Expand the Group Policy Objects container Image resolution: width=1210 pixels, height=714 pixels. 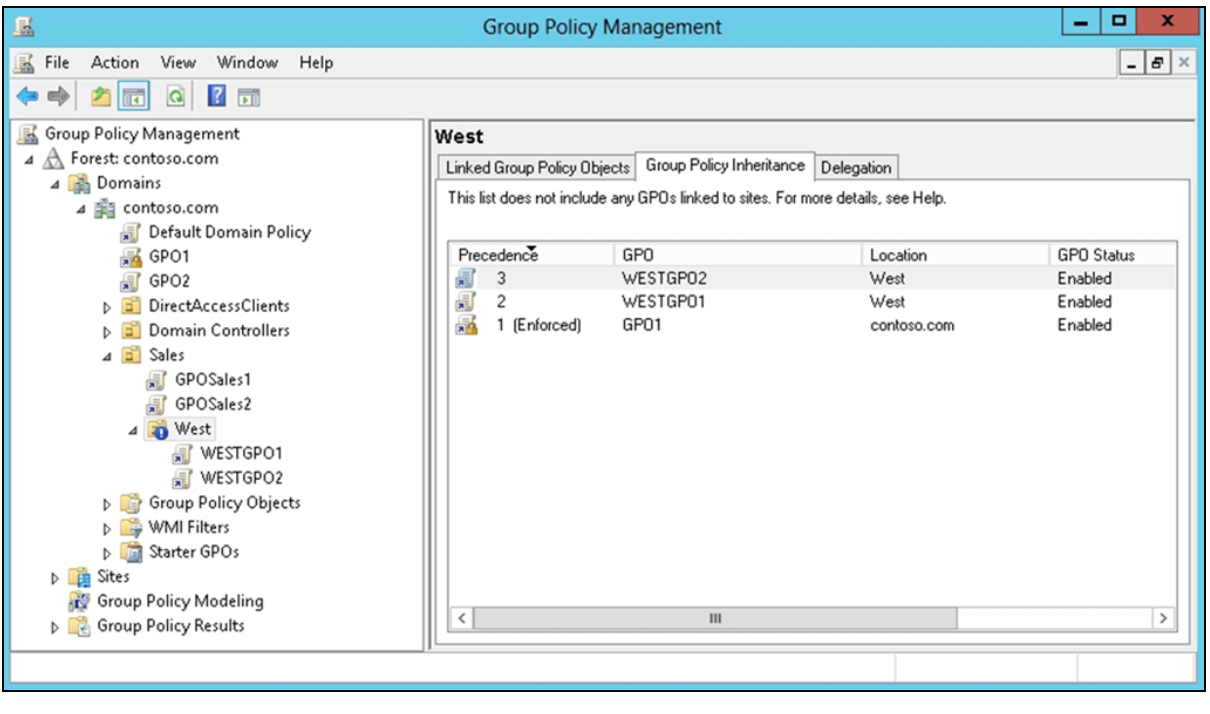pyautogui.click(x=108, y=504)
